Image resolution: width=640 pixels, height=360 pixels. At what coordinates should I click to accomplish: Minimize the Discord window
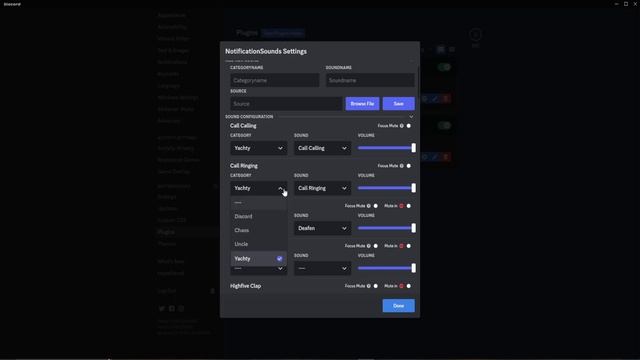616,4
